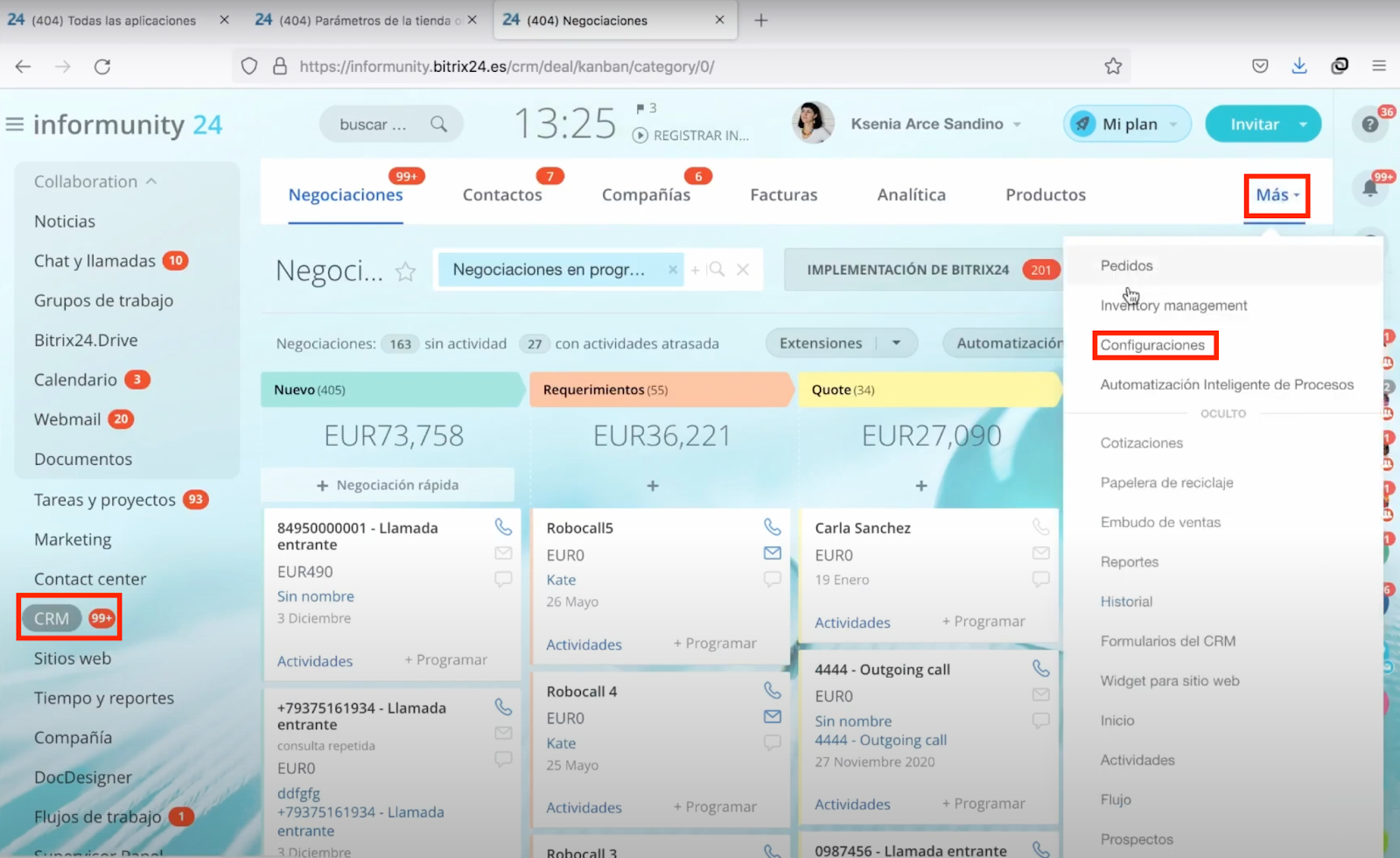1400x858 pixels.
Task: Open the Productos tab
Action: pyautogui.click(x=1046, y=195)
